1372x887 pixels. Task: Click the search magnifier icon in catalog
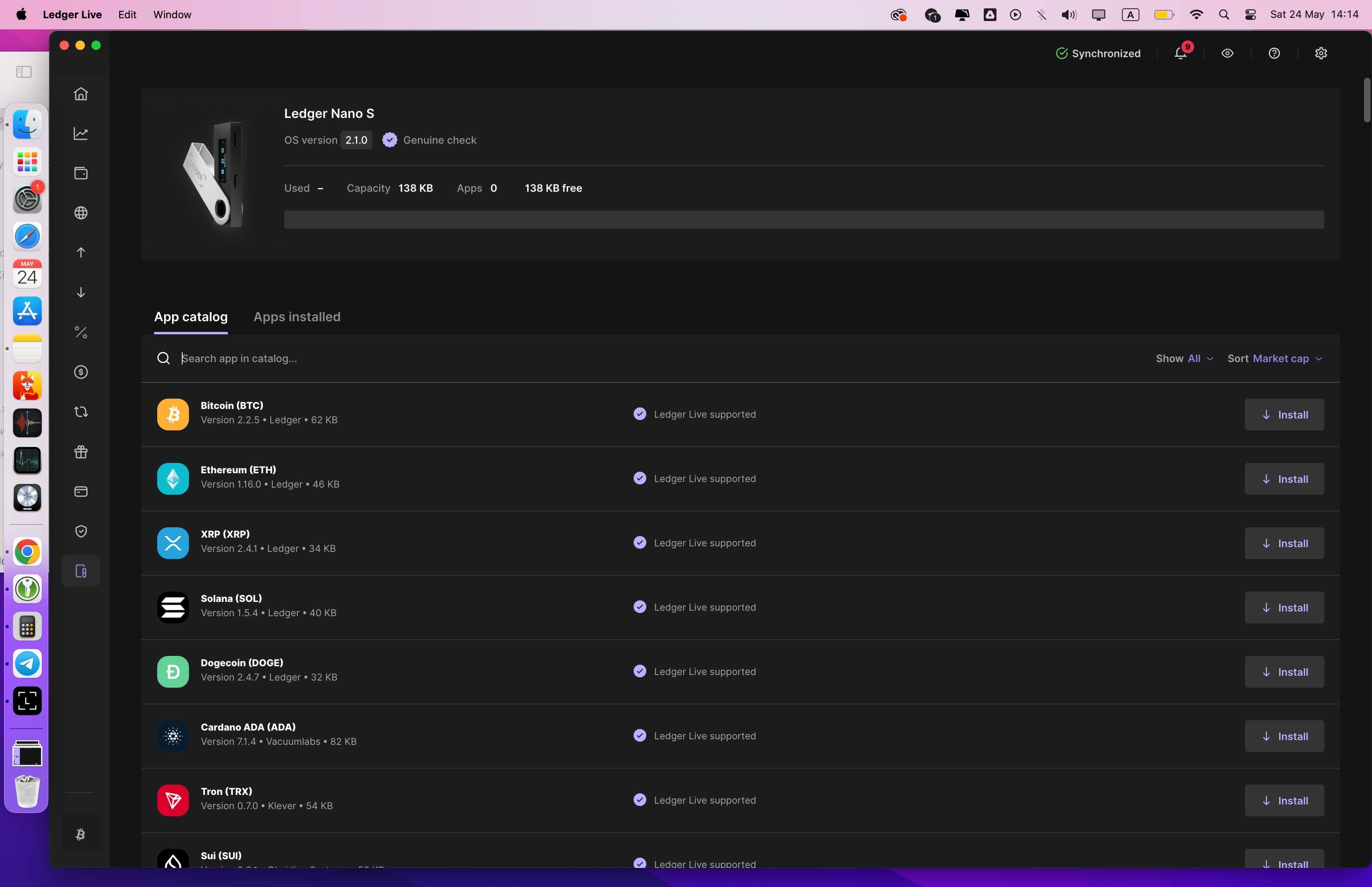coord(164,358)
